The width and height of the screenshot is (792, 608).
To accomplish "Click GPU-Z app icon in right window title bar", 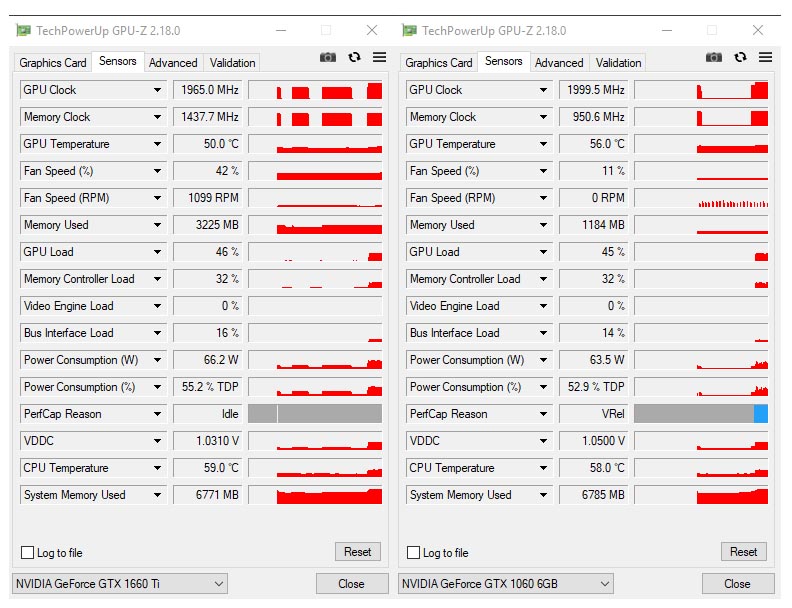I will click(x=409, y=30).
